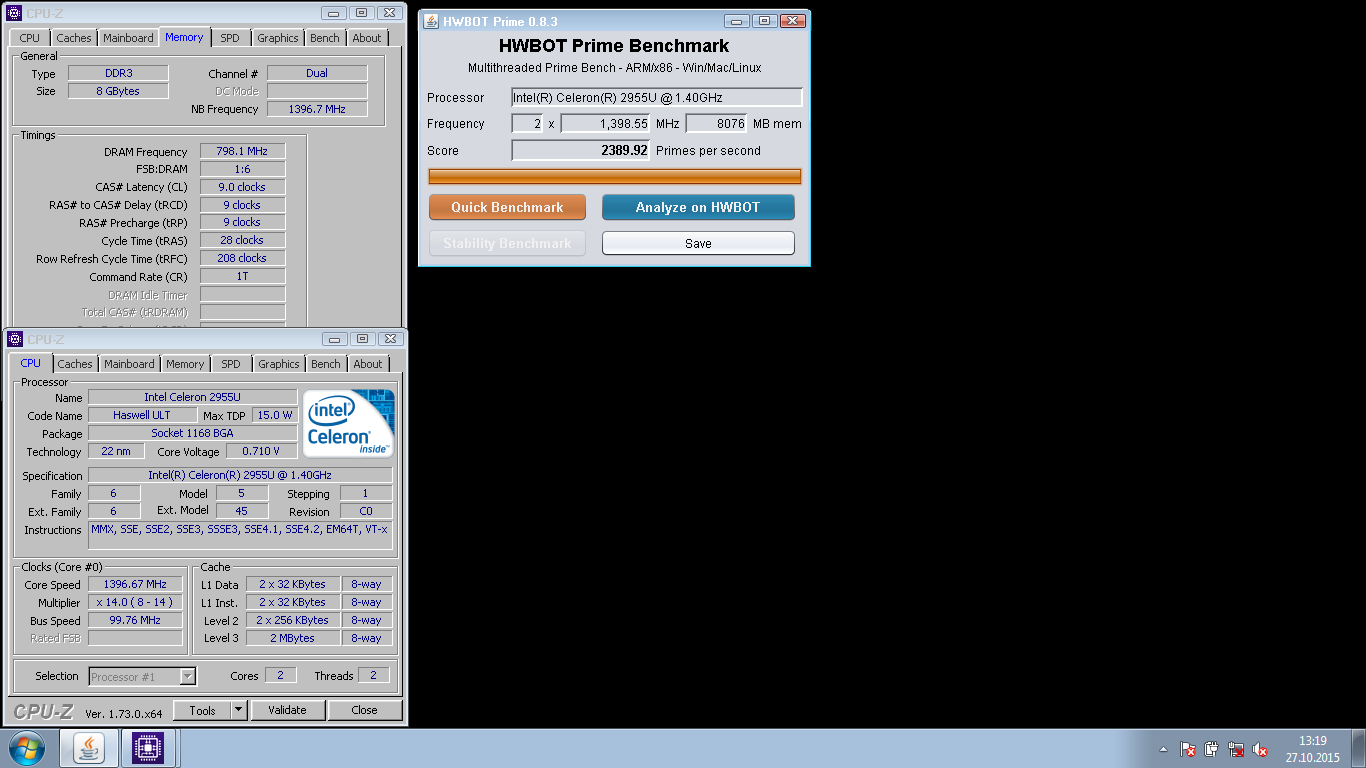Screen dimensions: 1366x768
Task: Click the HWBOT core count field showing 2
Action: tap(527, 123)
